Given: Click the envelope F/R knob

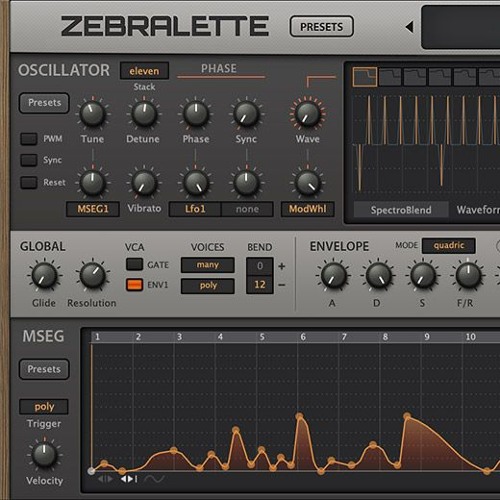Looking at the screenshot, I should pyautogui.click(x=468, y=276).
